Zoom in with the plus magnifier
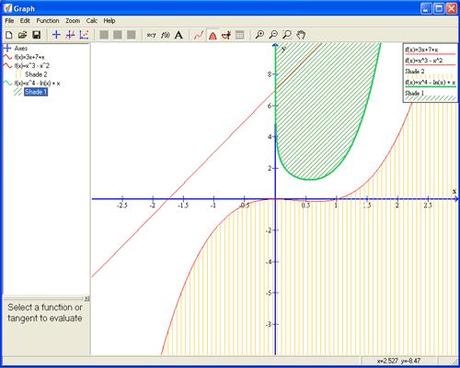Viewport: 460px width, 368px height. (x=259, y=35)
